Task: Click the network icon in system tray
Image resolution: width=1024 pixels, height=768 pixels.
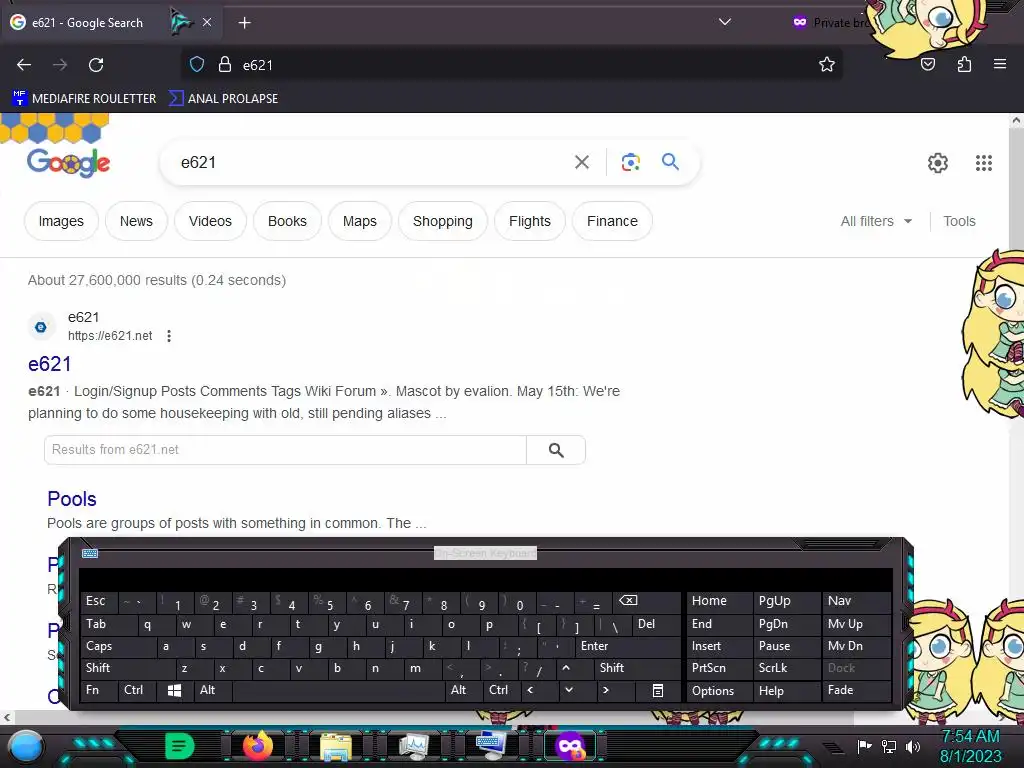Action: click(889, 746)
